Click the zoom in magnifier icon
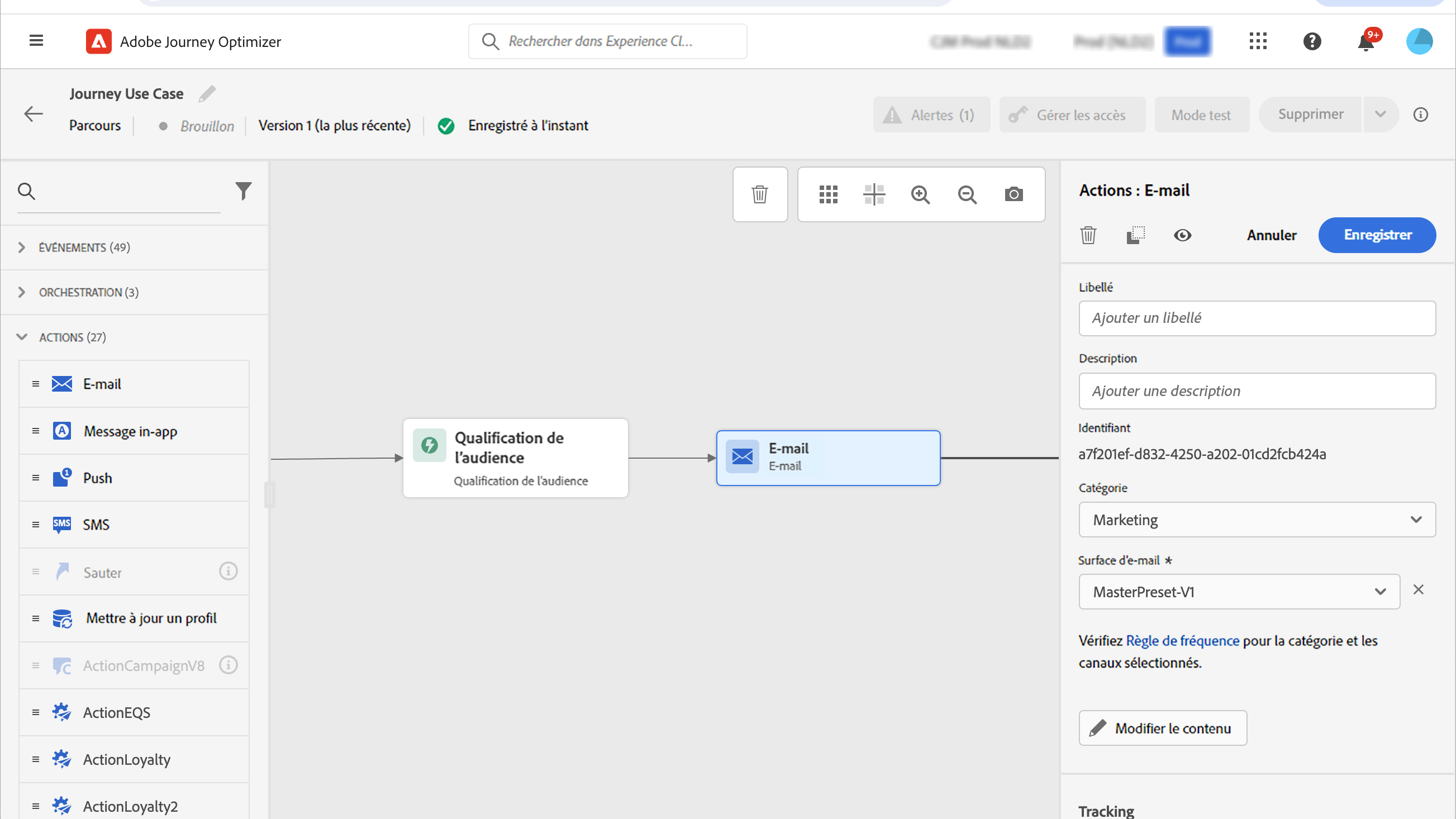This screenshot has height=819, width=1456. (920, 194)
